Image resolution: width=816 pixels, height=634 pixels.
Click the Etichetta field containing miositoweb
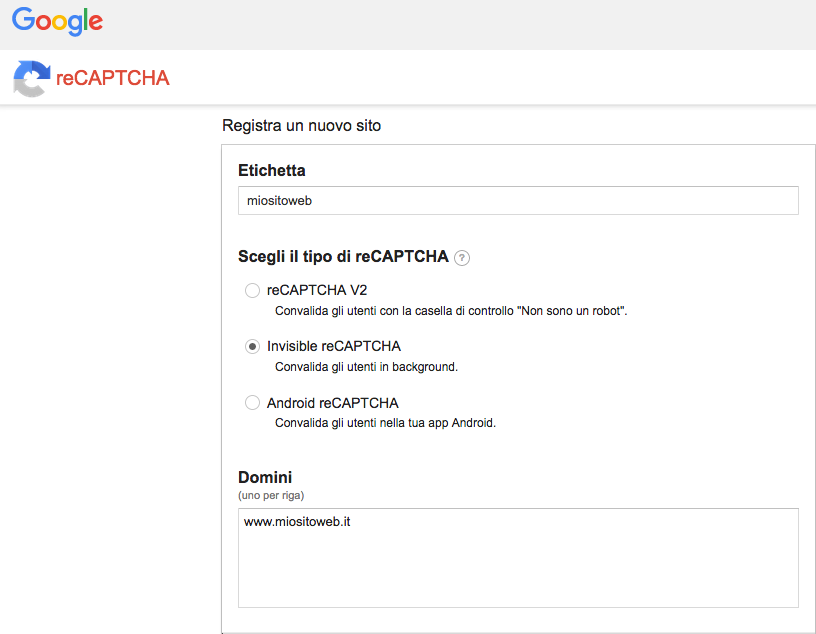pyautogui.click(x=518, y=200)
